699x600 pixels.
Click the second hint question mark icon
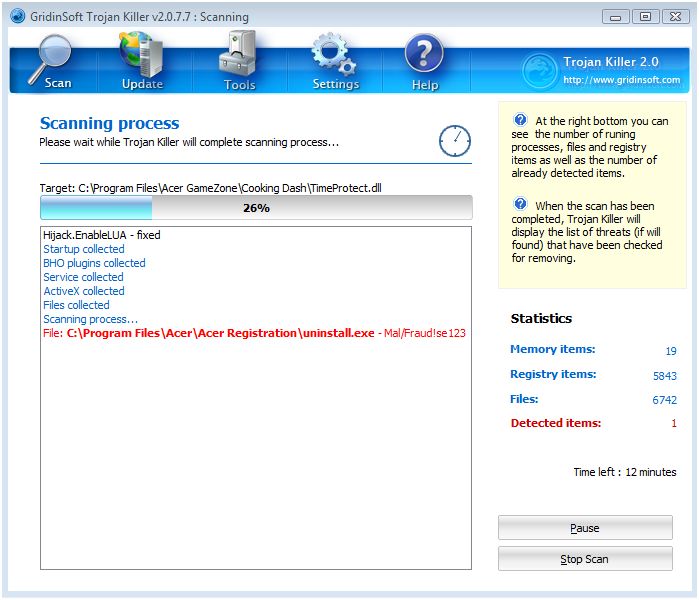click(520, 204)
